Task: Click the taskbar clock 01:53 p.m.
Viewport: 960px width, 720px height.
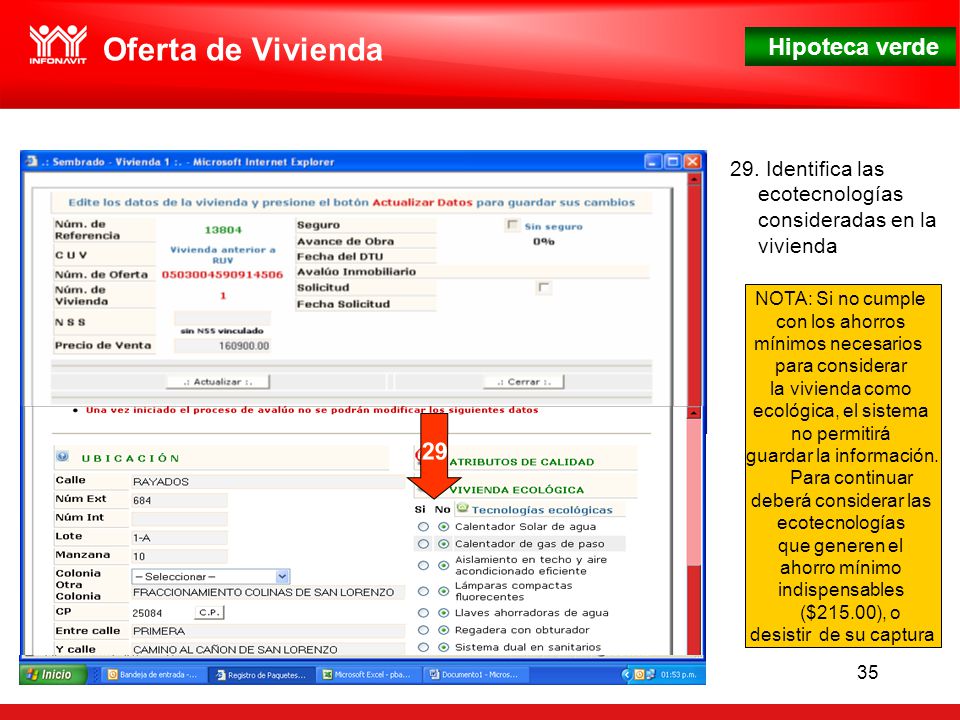Action: click(678, 675)
